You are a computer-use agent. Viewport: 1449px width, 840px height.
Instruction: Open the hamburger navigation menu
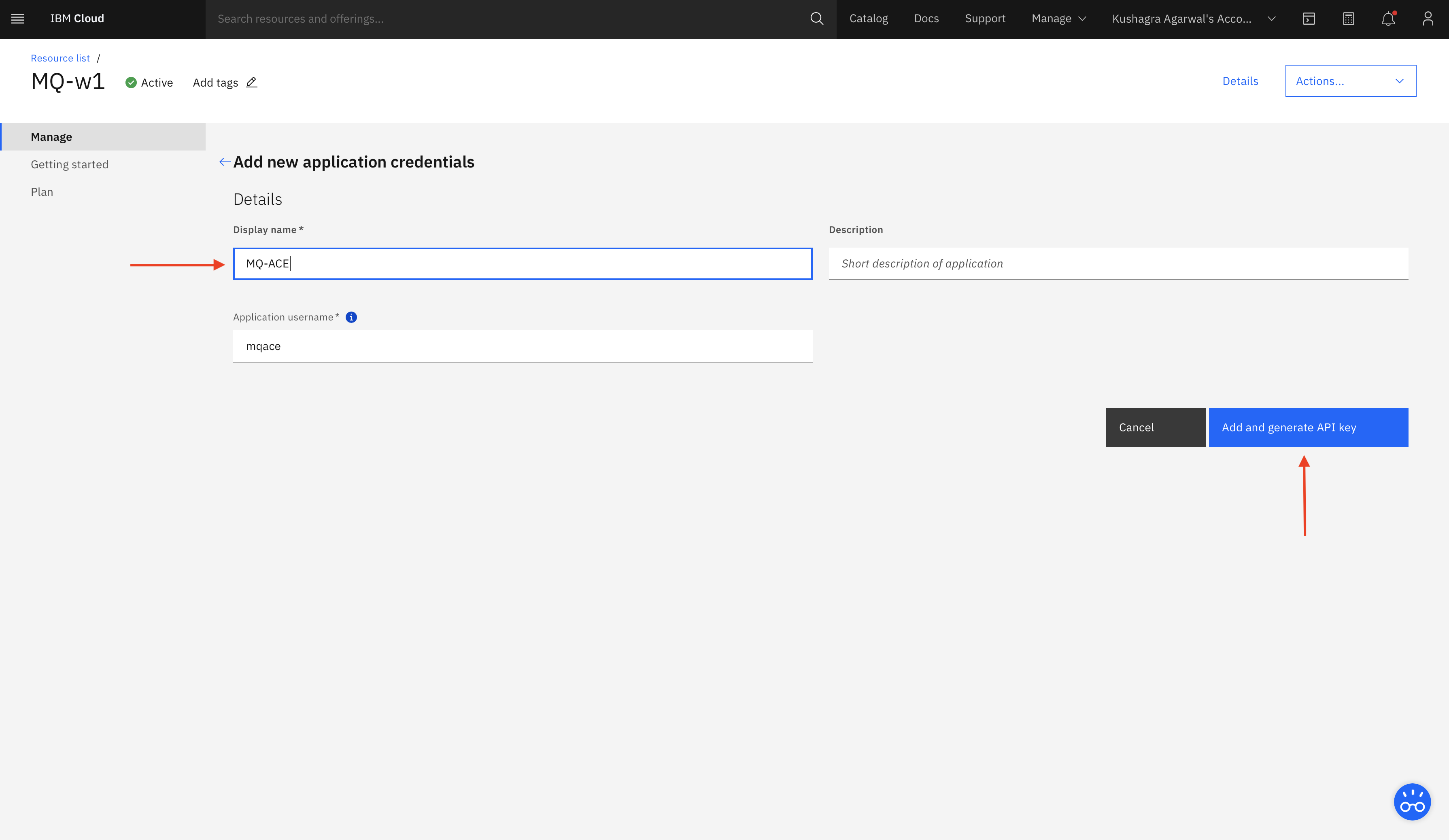pos(18,18)
